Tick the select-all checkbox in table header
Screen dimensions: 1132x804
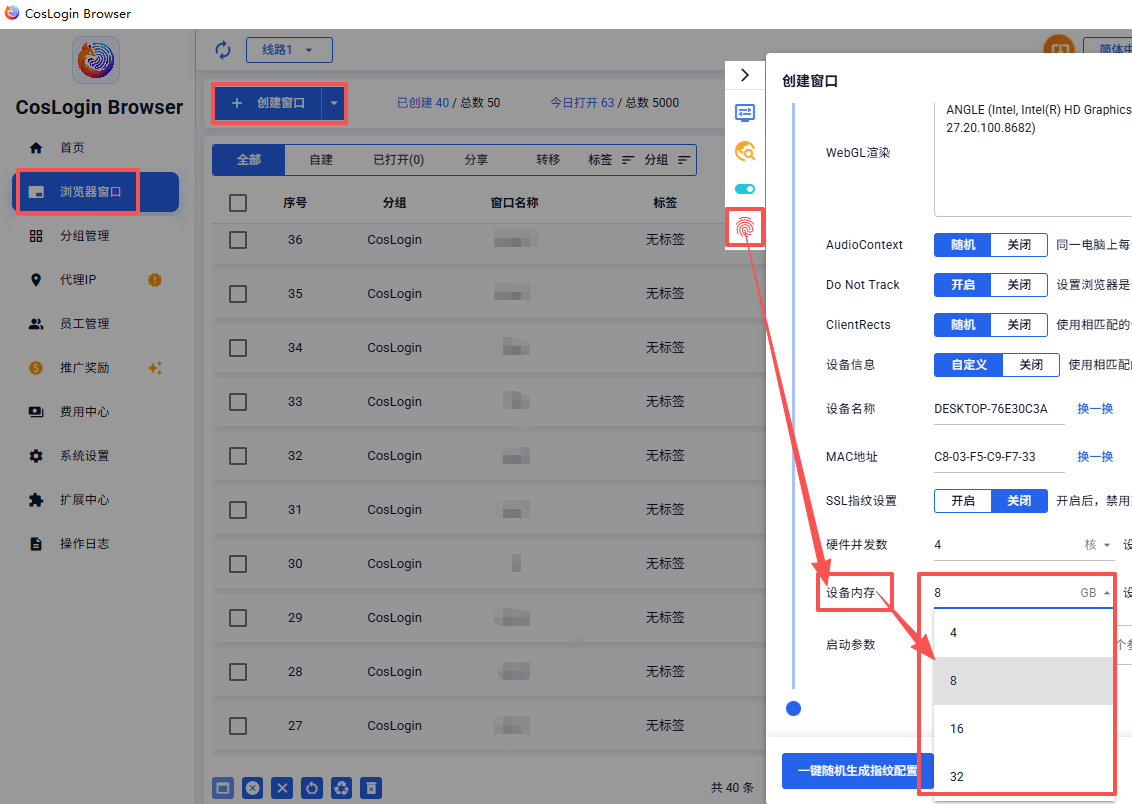tap(238, 203)
